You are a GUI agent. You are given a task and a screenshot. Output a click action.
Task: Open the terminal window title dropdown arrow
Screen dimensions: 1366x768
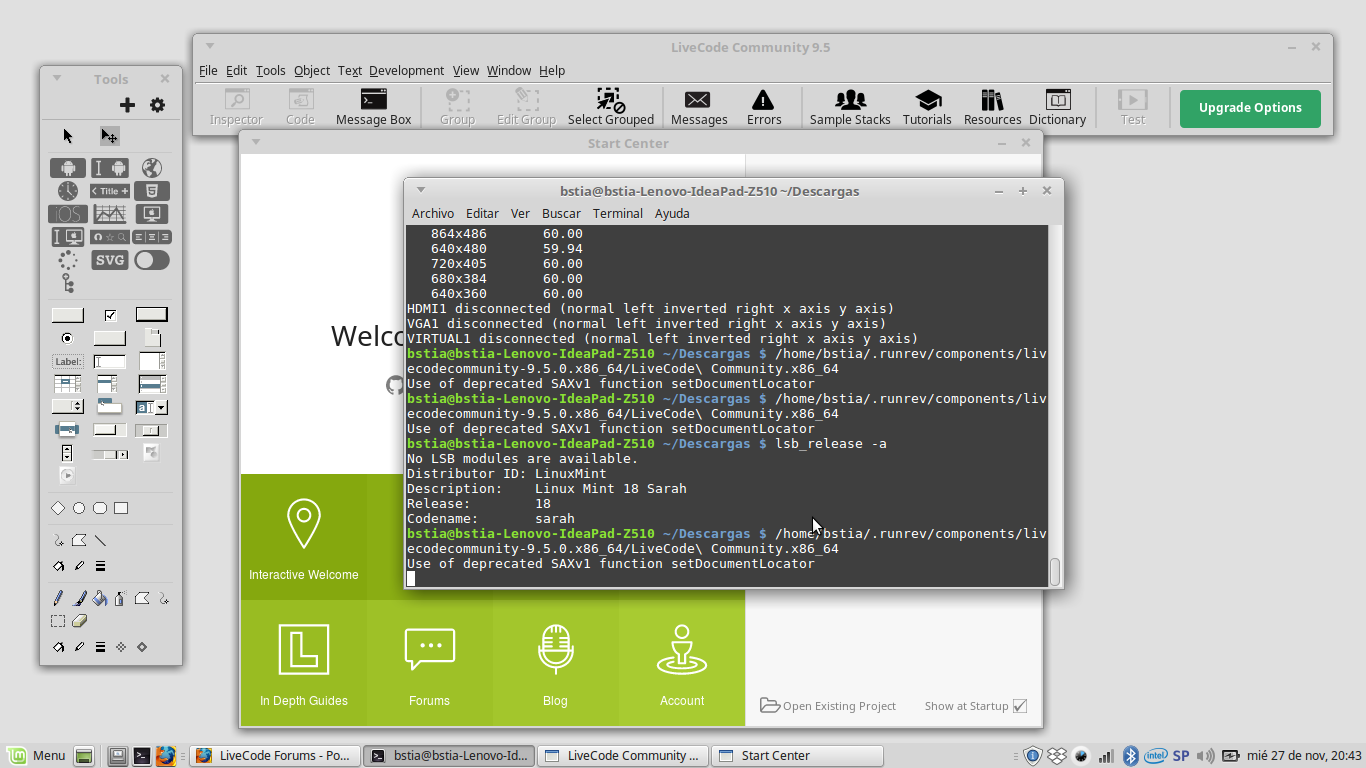click(x=421, y=190)
